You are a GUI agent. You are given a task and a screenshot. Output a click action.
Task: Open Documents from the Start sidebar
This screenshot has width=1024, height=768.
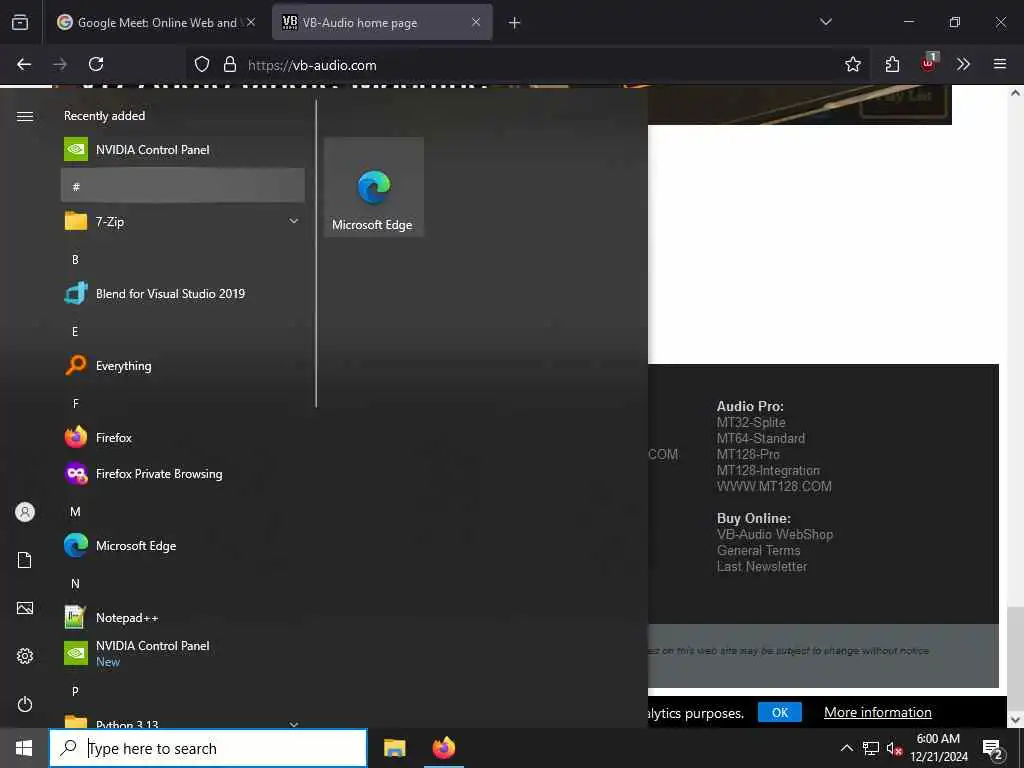point(25,560)
